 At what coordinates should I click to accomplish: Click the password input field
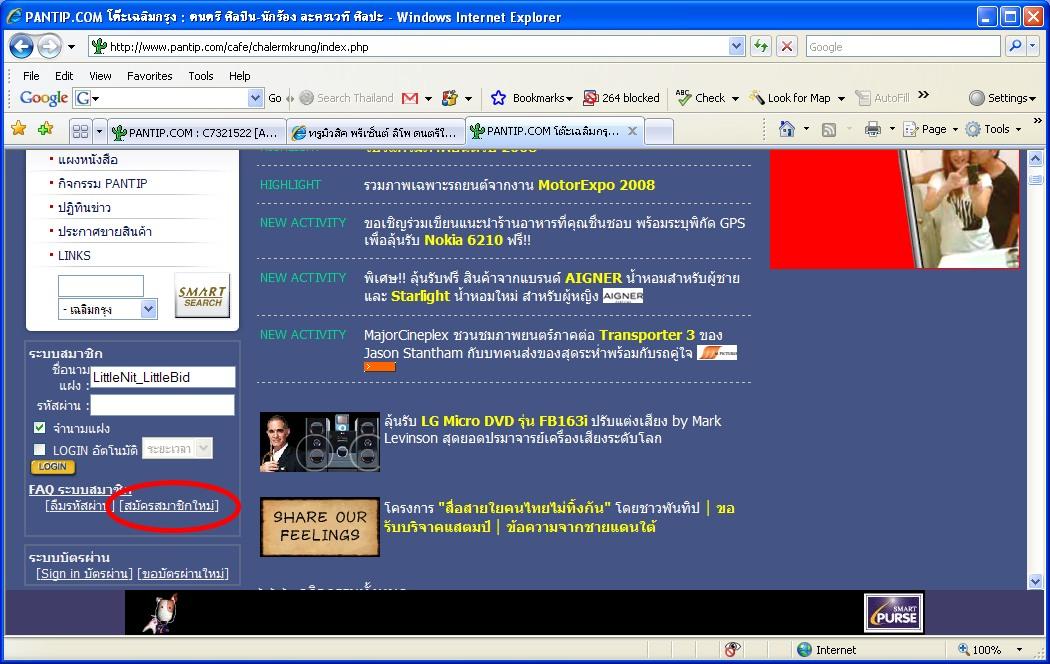pyautogui.click(x=163, y=405)
